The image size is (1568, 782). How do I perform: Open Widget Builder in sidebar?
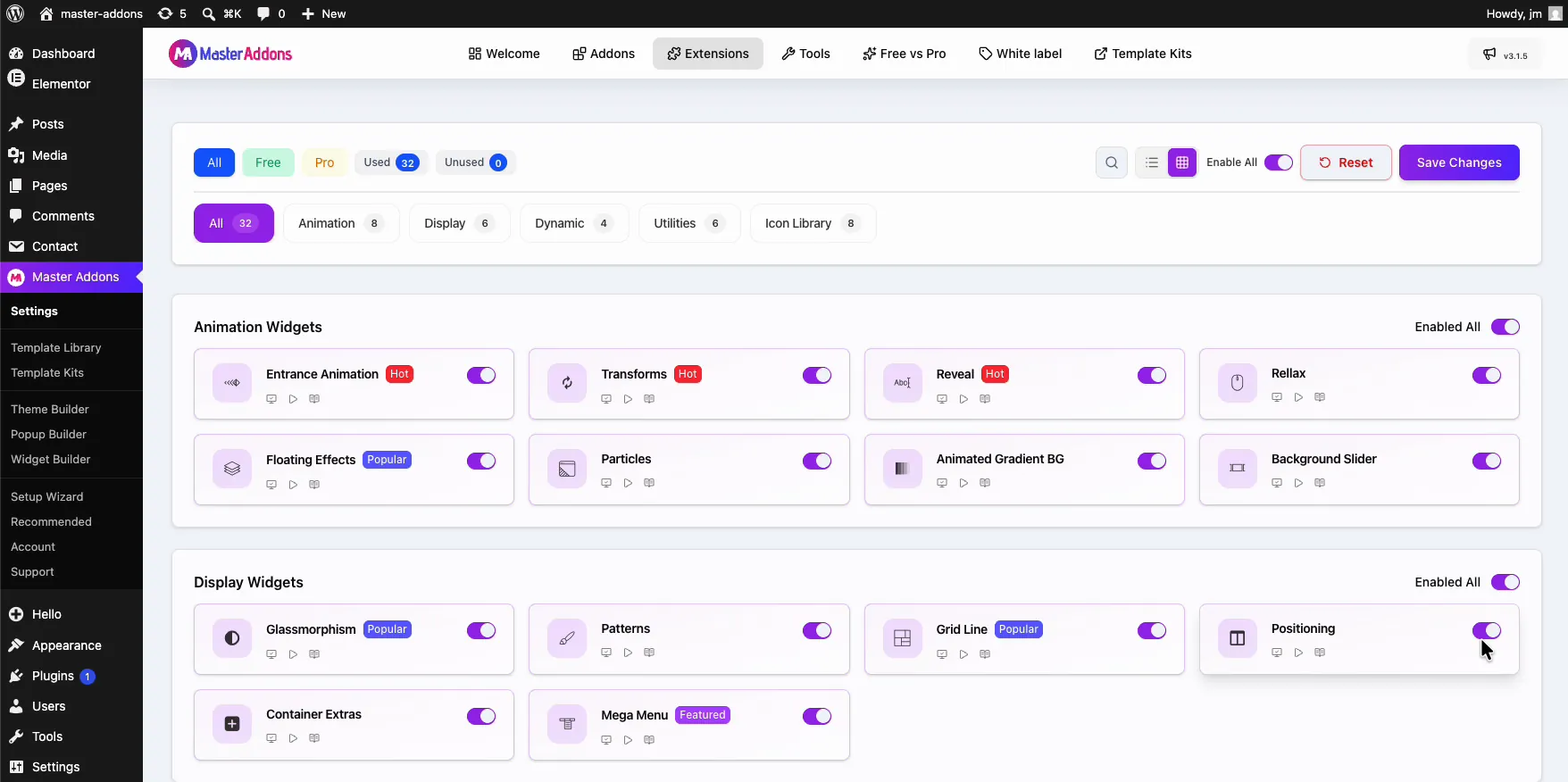tap(50, 459)
